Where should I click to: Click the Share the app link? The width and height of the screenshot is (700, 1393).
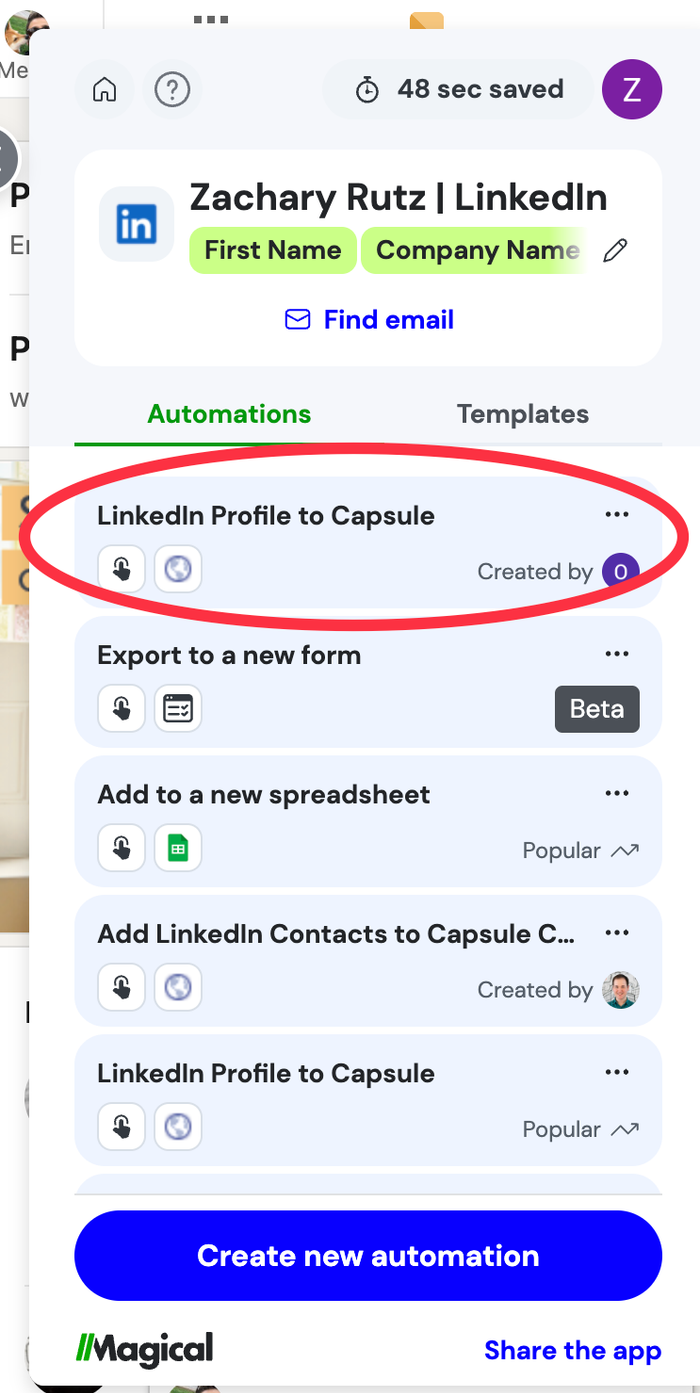pyautogui.click(x=572, y=1350)
